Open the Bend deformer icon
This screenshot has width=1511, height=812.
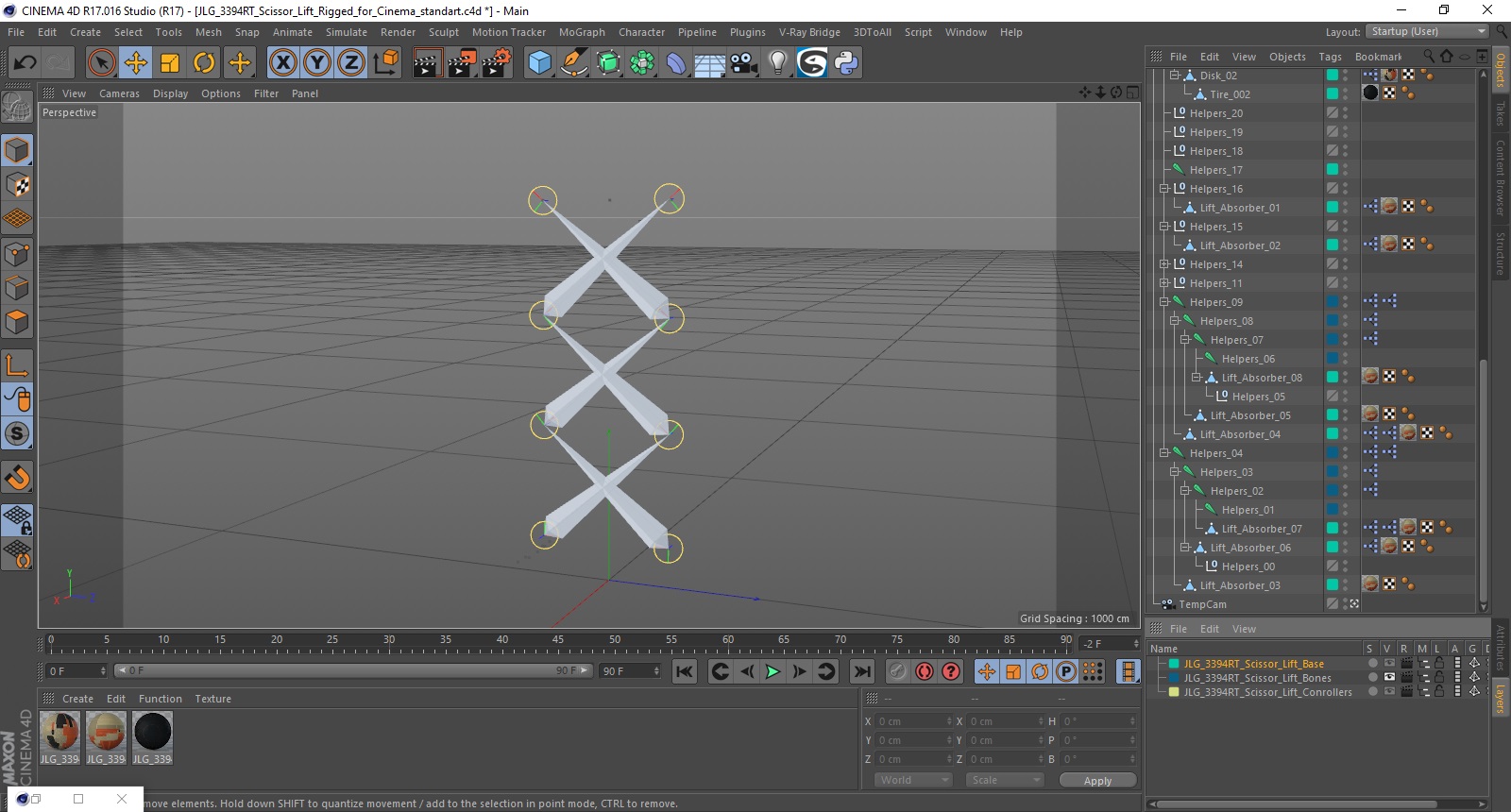pyautogui.click(x=676, y=63)
